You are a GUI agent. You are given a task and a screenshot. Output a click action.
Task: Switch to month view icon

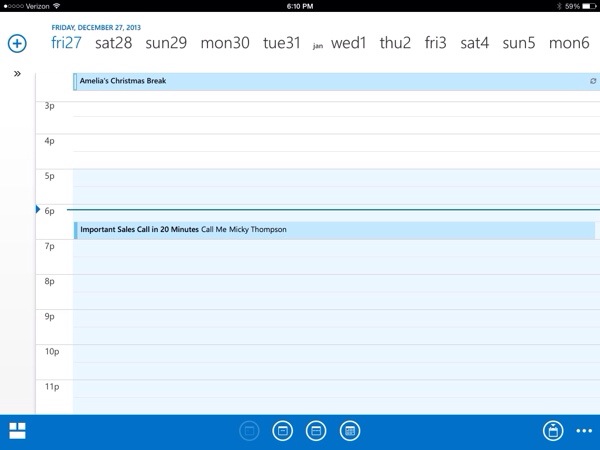tap(350, 431)
